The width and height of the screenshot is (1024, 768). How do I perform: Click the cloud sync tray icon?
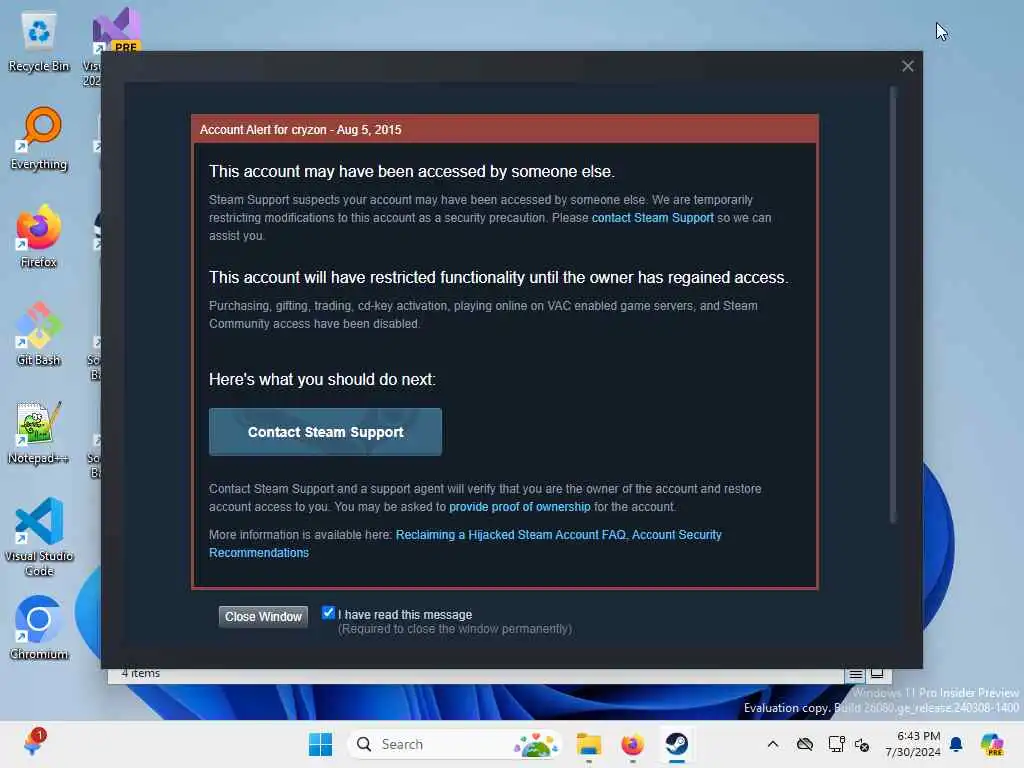tap(805, 744)
